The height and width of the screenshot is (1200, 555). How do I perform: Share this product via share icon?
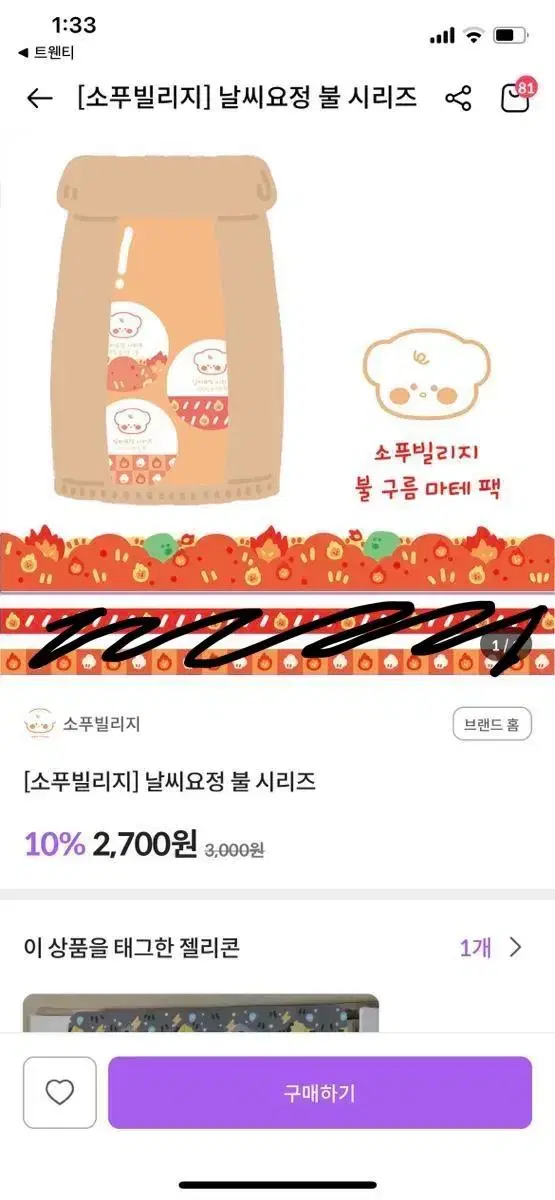[458, 98]
